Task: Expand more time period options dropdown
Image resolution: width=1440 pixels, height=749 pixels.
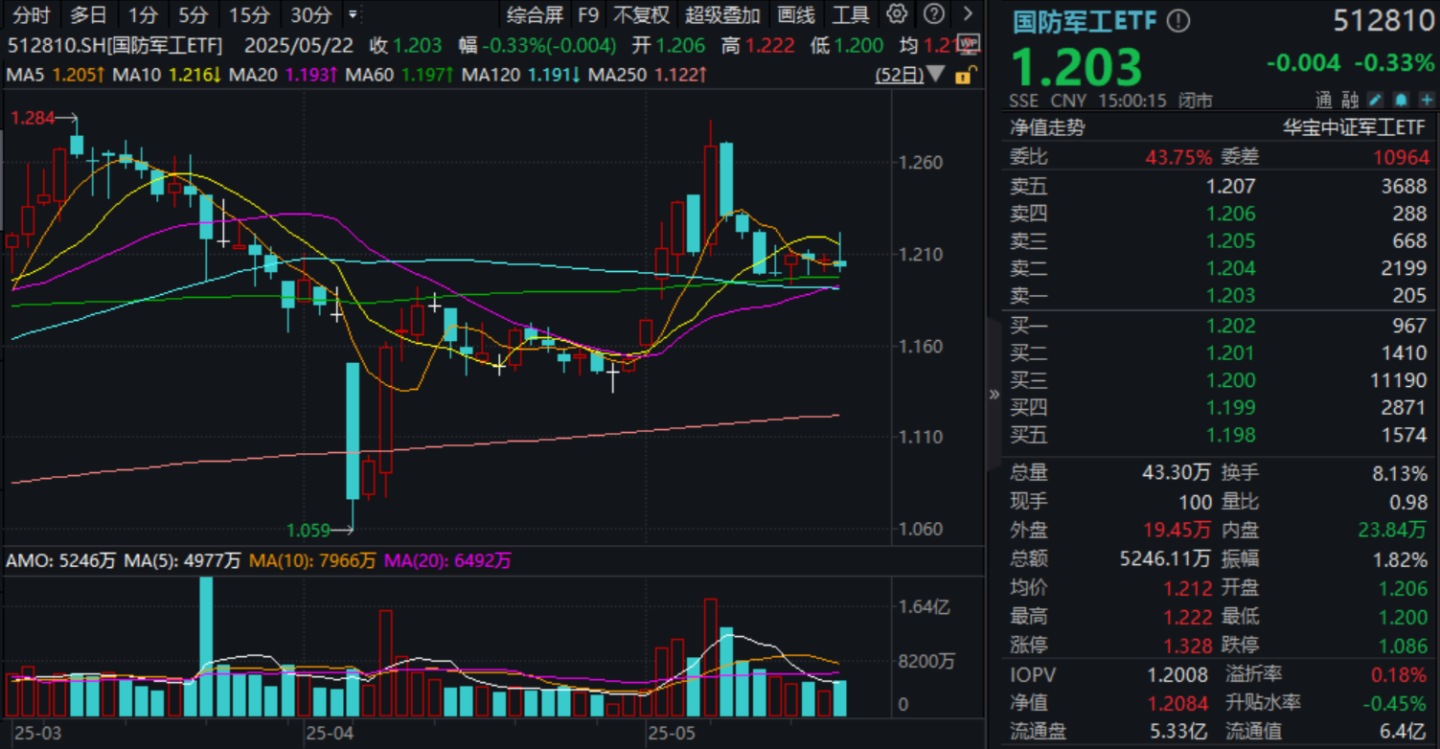Action: tap(351, 15)
